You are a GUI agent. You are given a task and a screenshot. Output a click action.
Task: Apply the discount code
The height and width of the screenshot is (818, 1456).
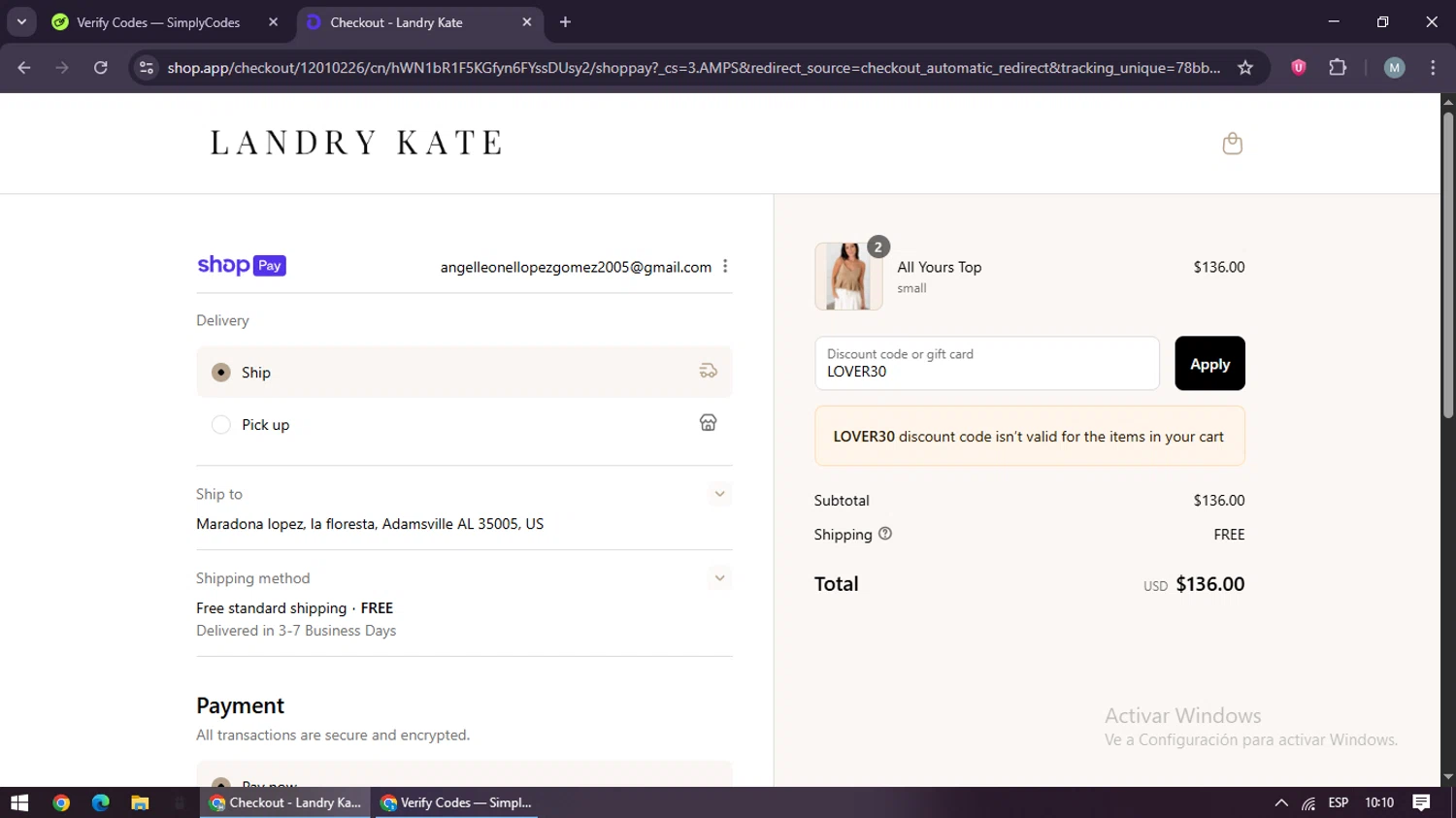[1209, 364]
